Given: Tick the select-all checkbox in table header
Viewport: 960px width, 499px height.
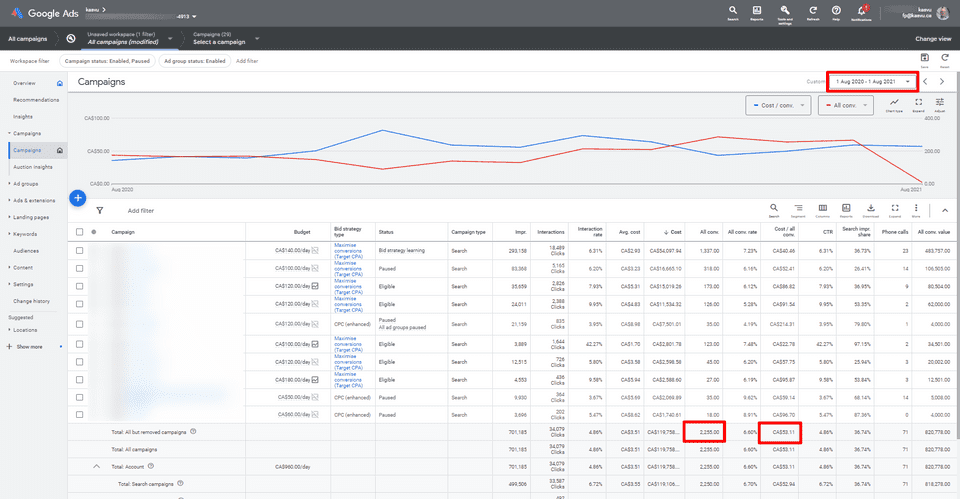Looking at the screenshot, I should [x=80, y=232].
